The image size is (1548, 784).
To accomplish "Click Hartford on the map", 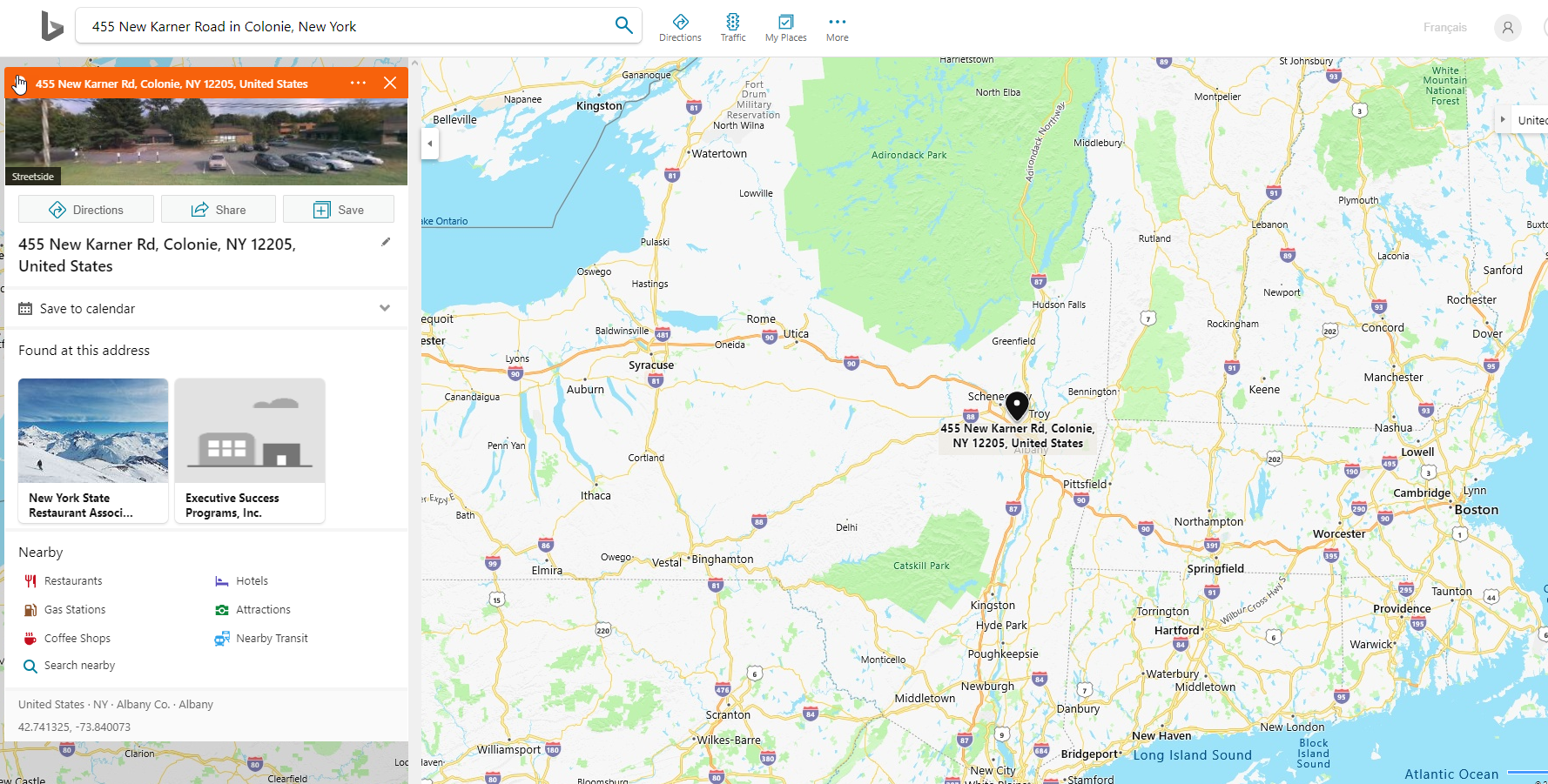I will (x=1177, y=631).
